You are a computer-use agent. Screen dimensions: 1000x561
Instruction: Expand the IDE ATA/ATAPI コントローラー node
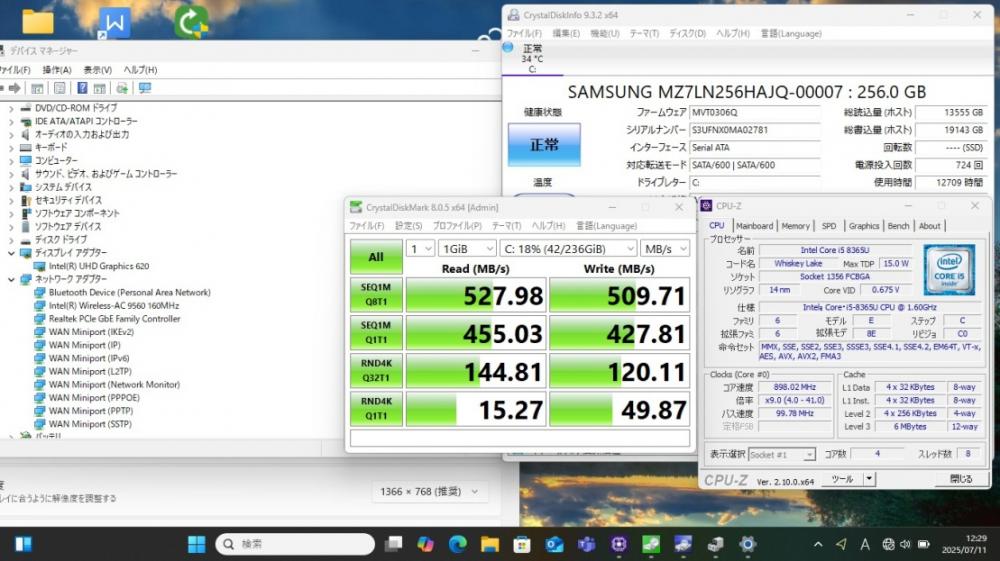coord(11,121)
